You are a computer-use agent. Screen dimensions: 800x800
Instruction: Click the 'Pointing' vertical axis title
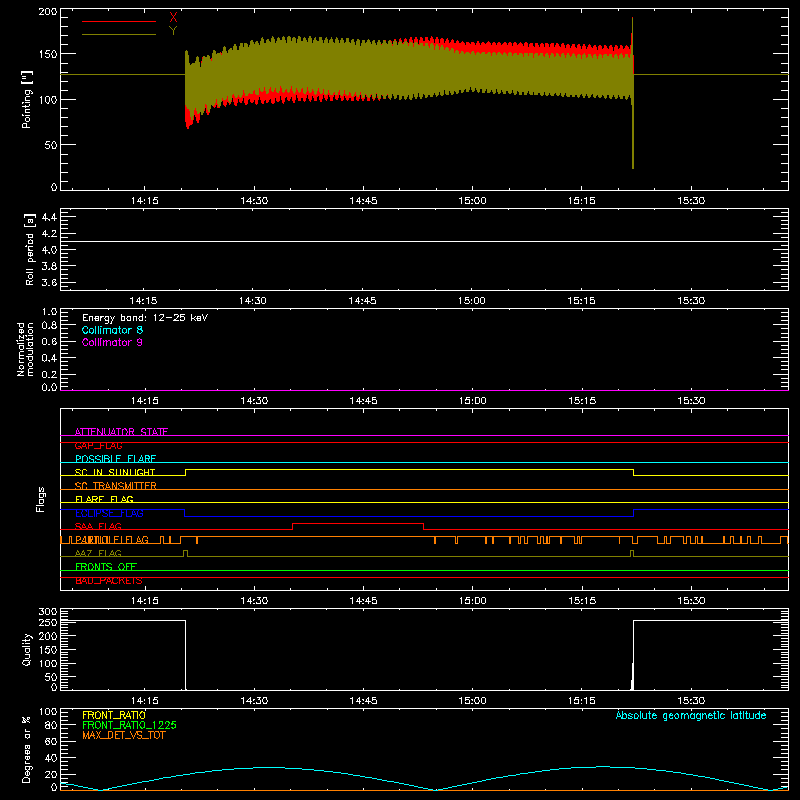tap(27, 99)
